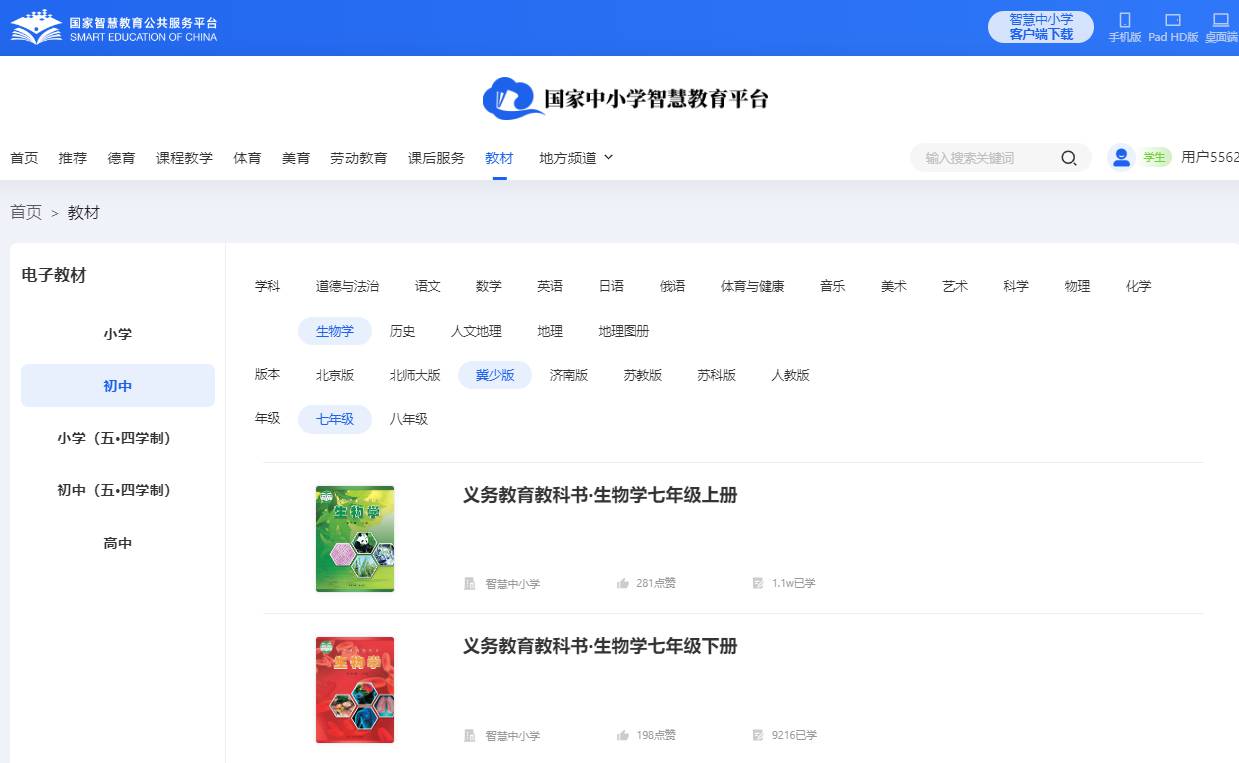Click the 国家中小学智慧教育平台 cloud logo

click(625, 98)
